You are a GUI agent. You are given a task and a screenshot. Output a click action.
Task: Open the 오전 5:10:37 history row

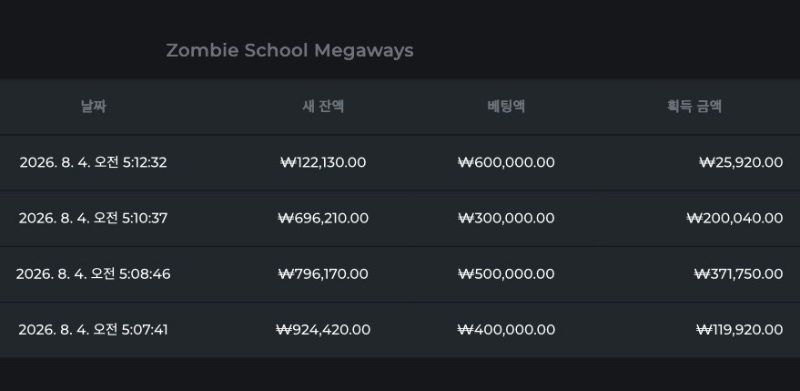[x=400, y=218]
